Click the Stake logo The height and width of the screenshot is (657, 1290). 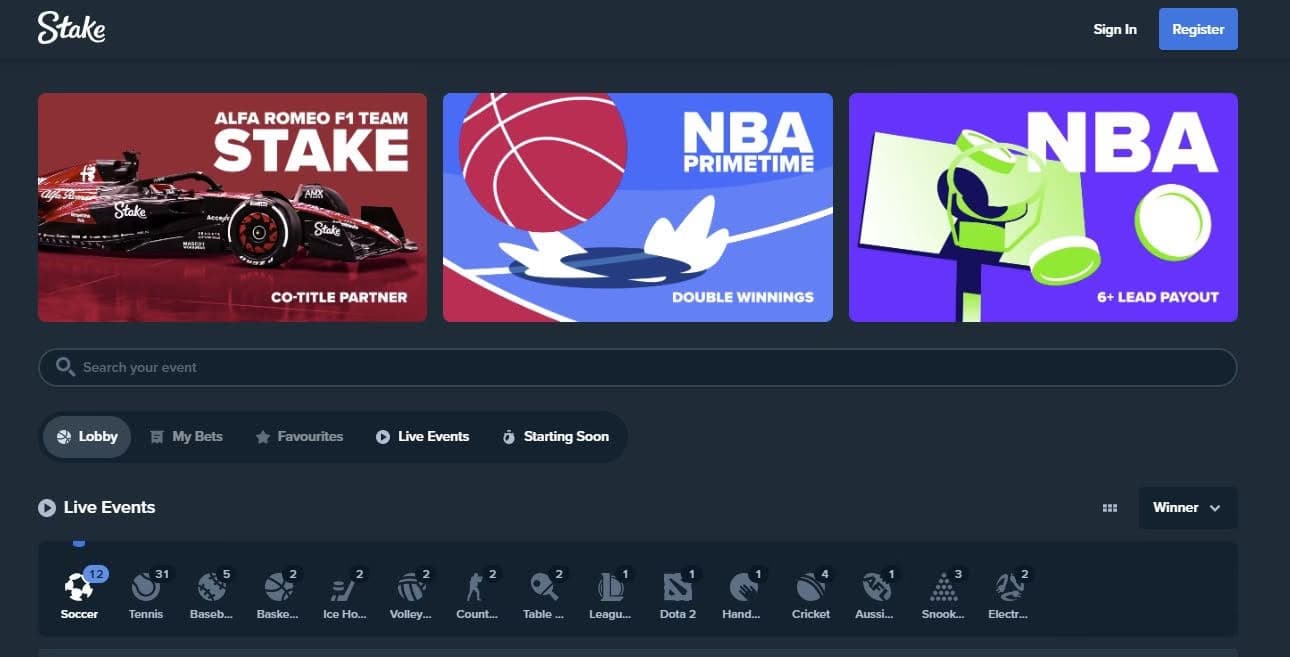point(71,29)
